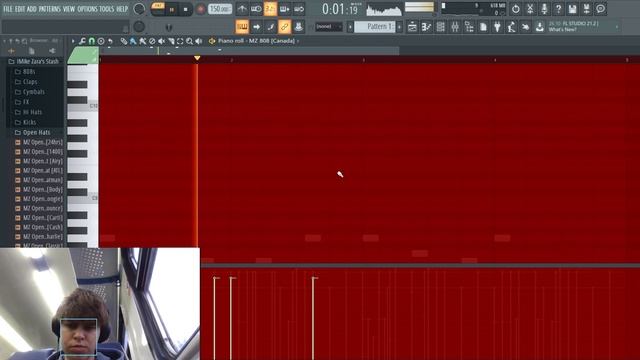
Task: Open the Channel rack icon
Action: 440,27
